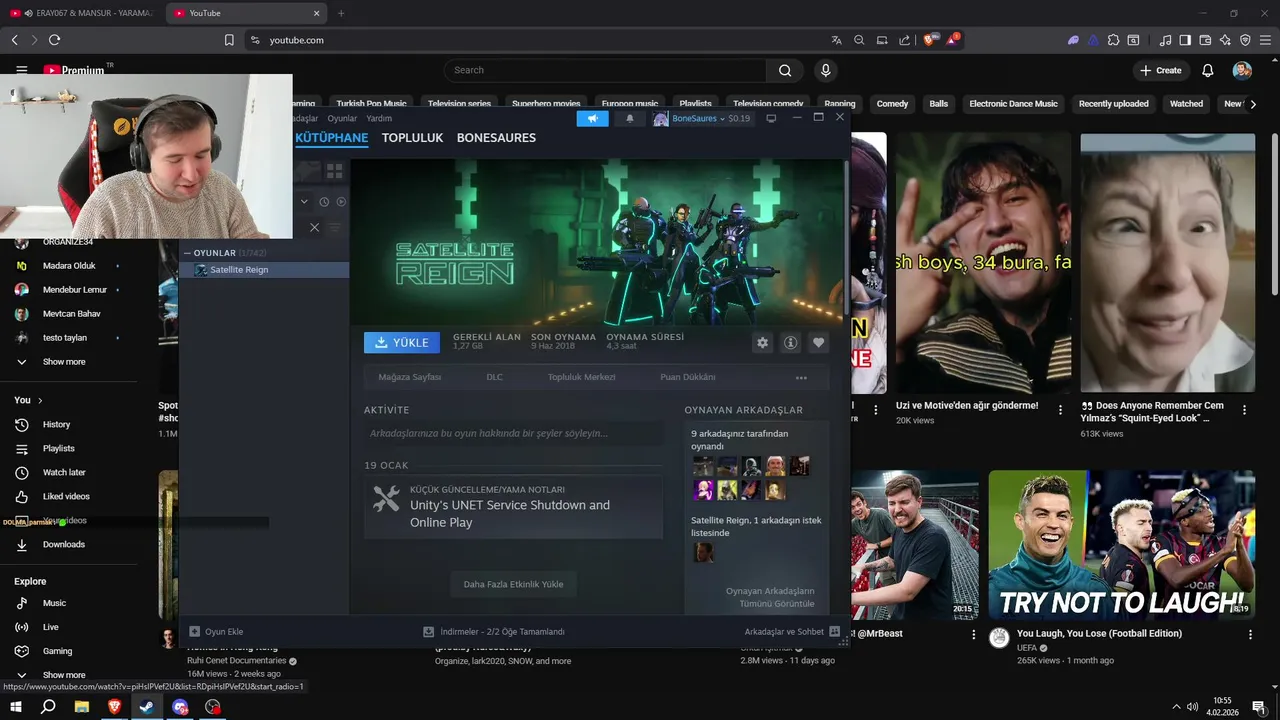This screenshot has width=1280, height=720.
Task: Click the wishlist friend avatar thumbnail
Action: [x=704, y=552]
